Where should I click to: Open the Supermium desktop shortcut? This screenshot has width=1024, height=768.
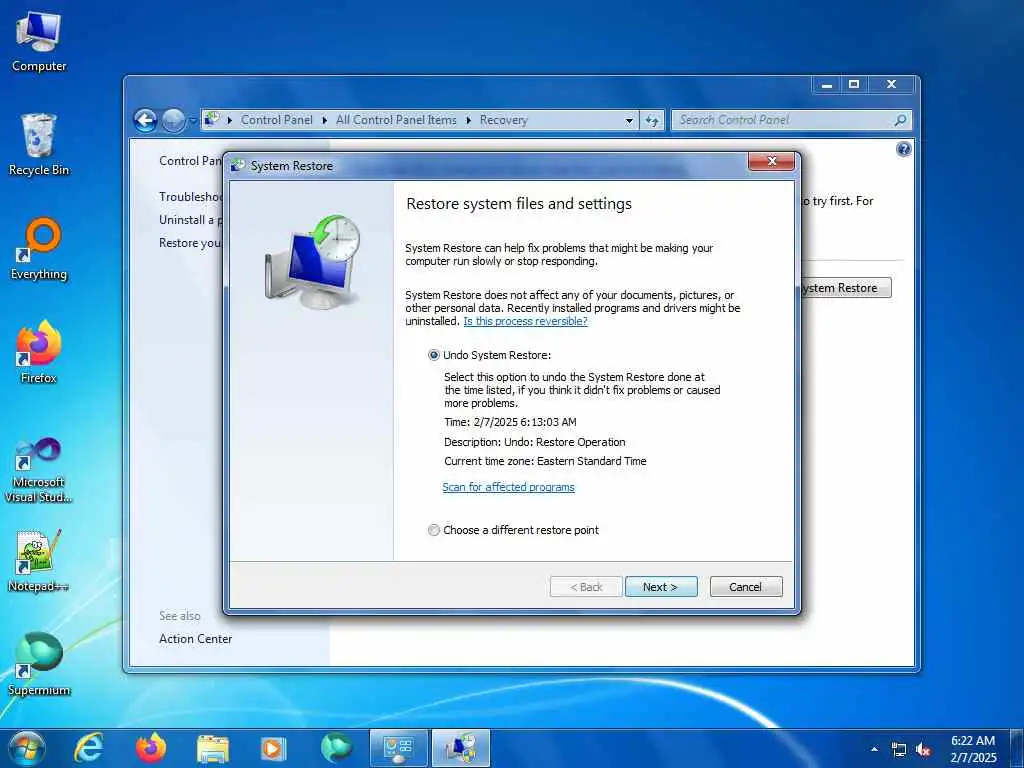pyautogui.click(x=39, y=664)
